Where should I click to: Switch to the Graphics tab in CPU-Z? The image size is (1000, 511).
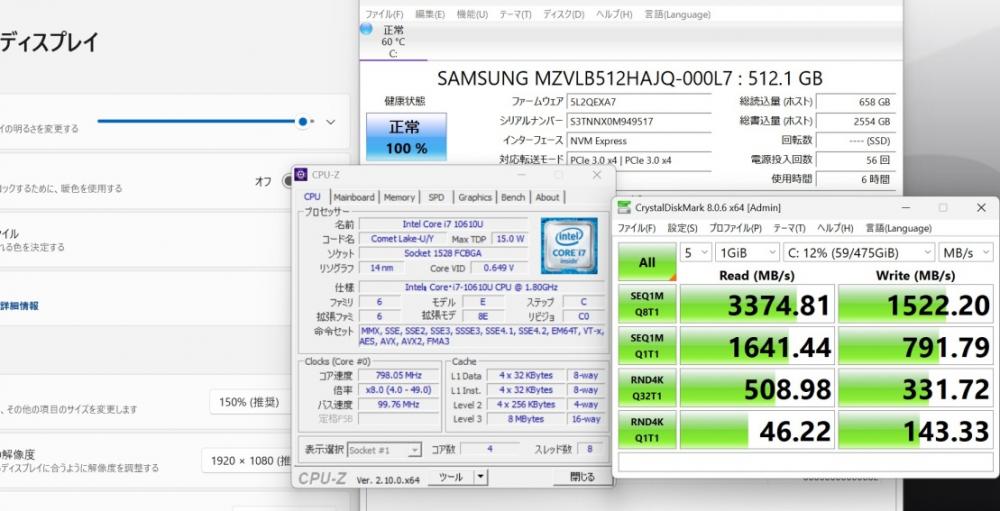click(475, 197)
